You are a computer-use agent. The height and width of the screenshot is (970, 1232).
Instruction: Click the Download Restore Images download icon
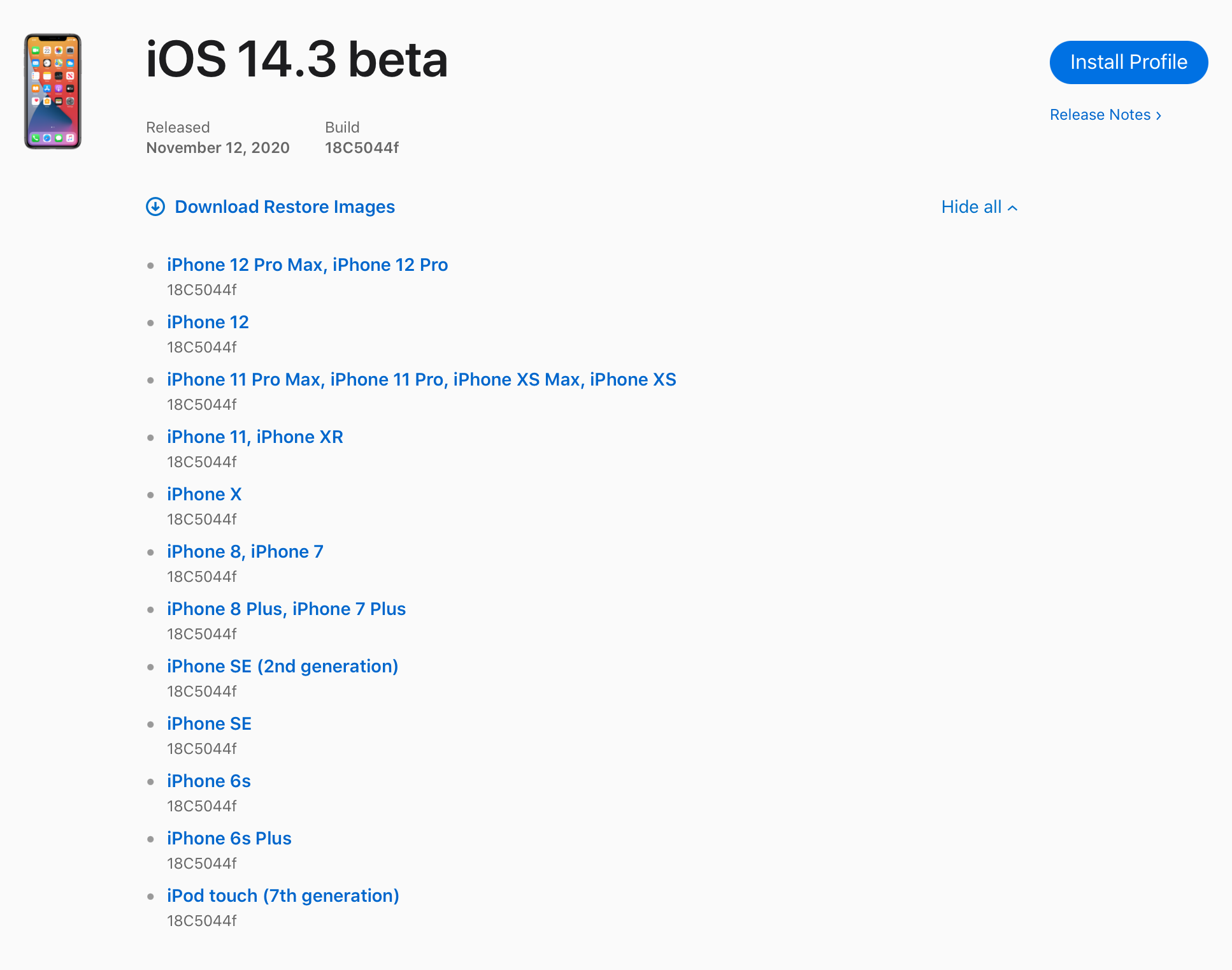[x=155, y=206]
